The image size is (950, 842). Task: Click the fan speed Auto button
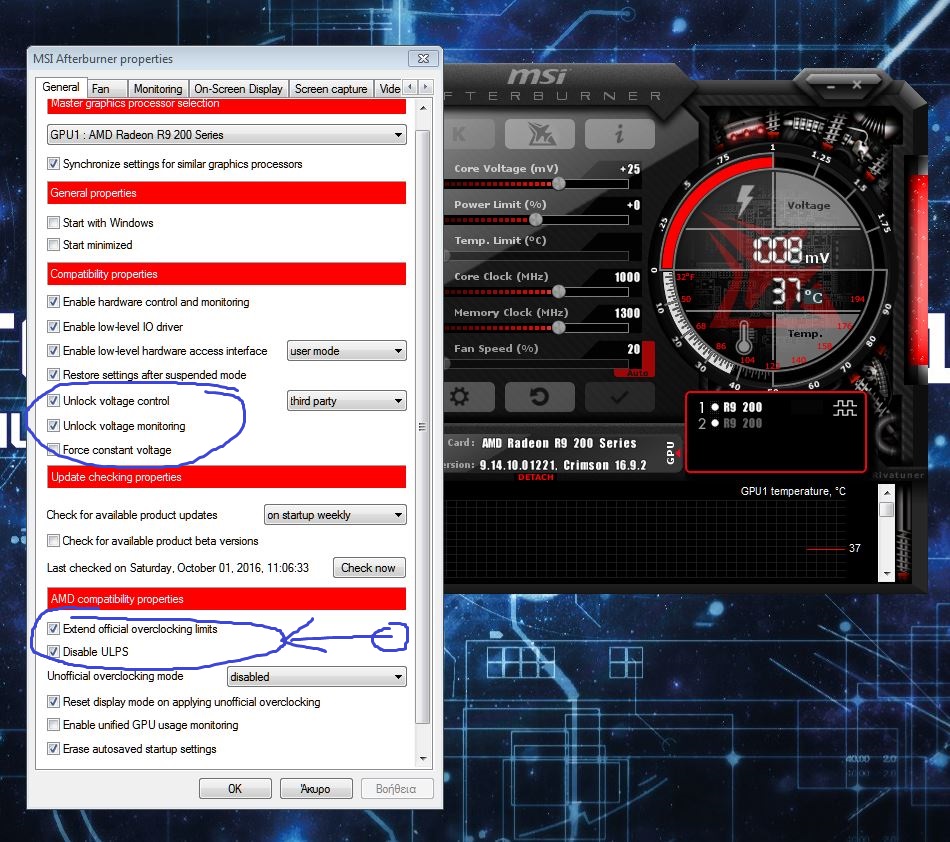point(636,373)
